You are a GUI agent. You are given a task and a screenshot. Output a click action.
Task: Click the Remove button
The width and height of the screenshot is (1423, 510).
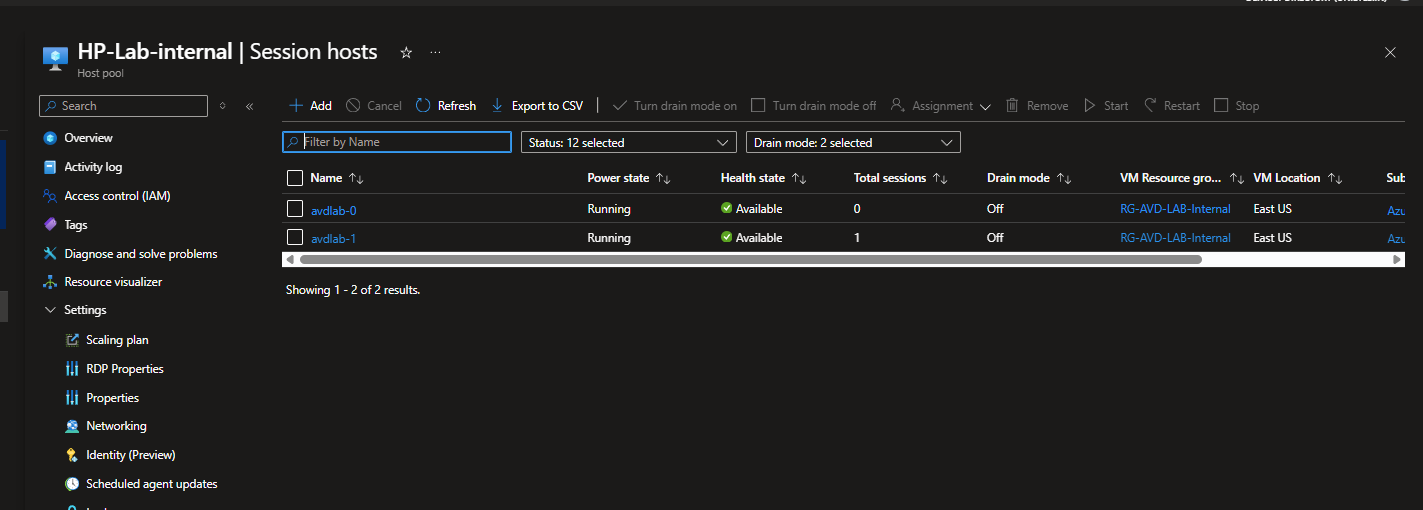tap(1037, 106)
